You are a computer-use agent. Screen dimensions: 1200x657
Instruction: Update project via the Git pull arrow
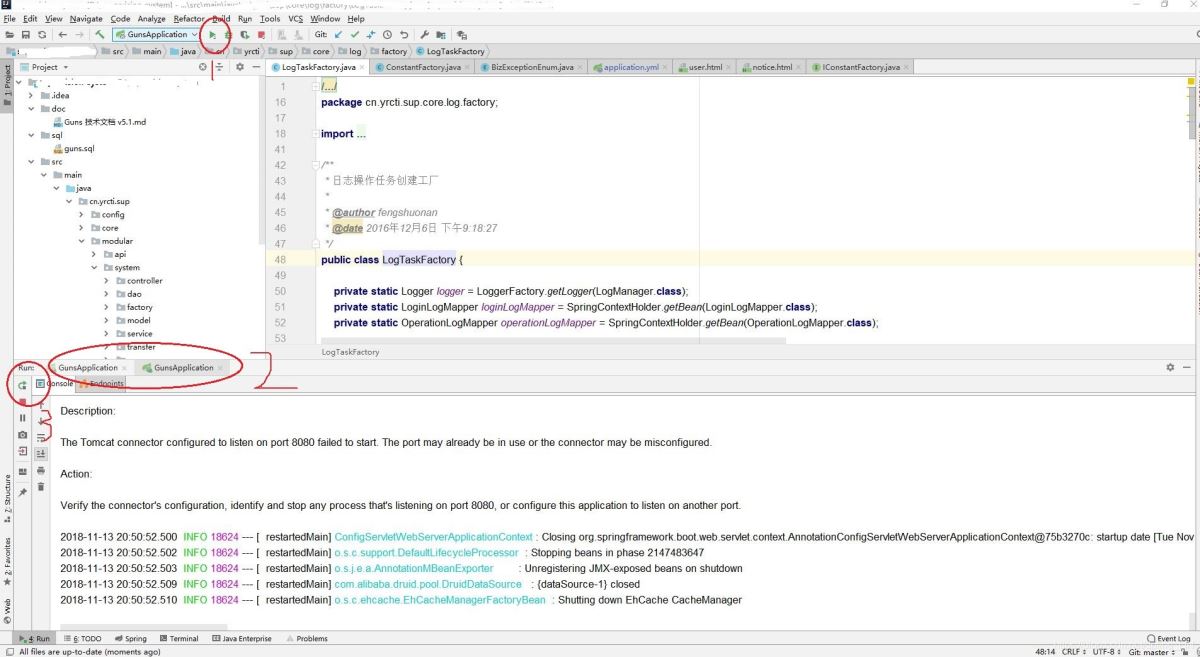coord(338,34)
